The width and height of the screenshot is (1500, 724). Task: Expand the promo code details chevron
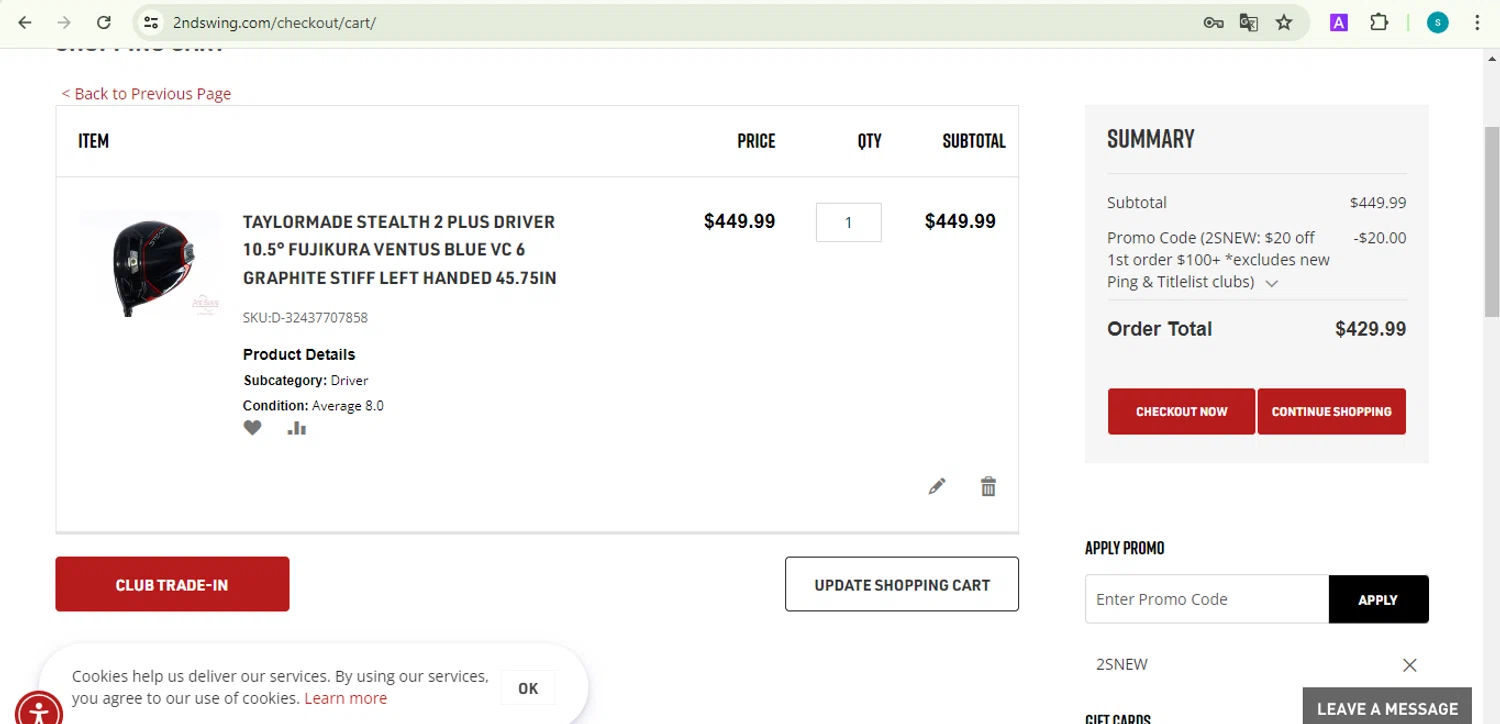point(1272,283)
